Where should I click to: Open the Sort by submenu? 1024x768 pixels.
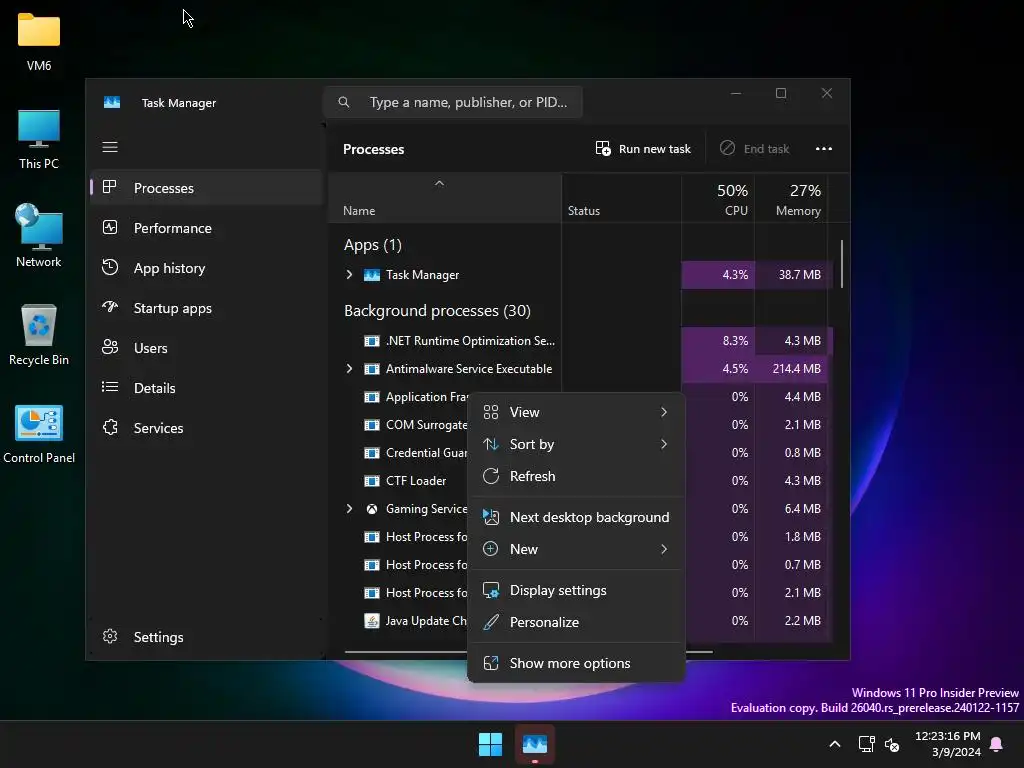pos(576,444)
